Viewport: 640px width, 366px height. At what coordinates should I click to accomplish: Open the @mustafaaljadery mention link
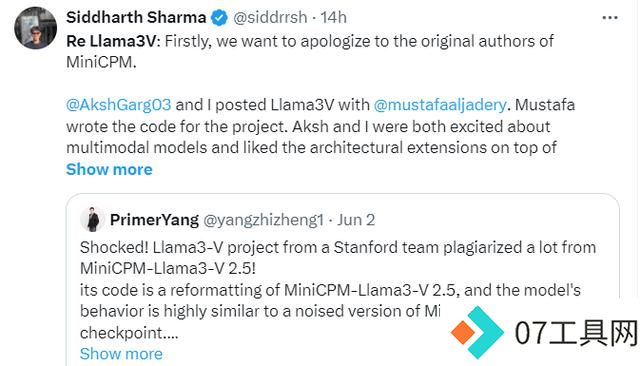440,105
